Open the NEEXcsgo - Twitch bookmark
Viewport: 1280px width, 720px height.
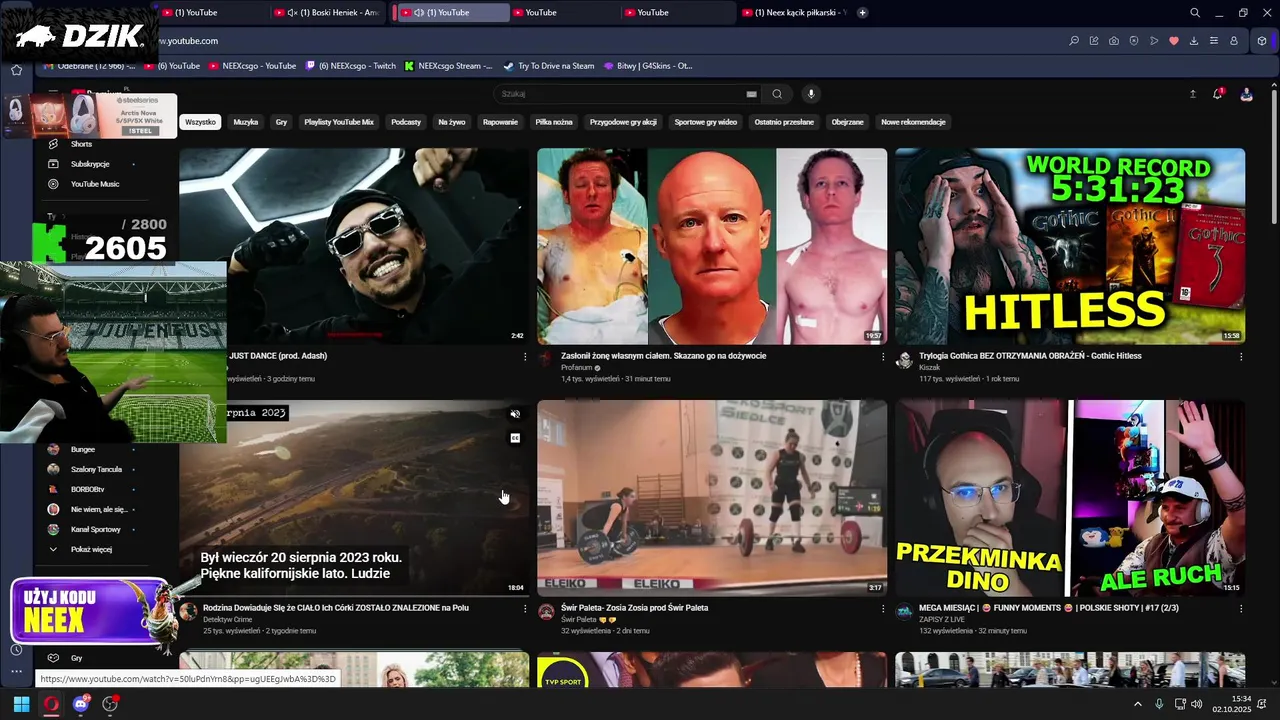(x=351, y=66)
